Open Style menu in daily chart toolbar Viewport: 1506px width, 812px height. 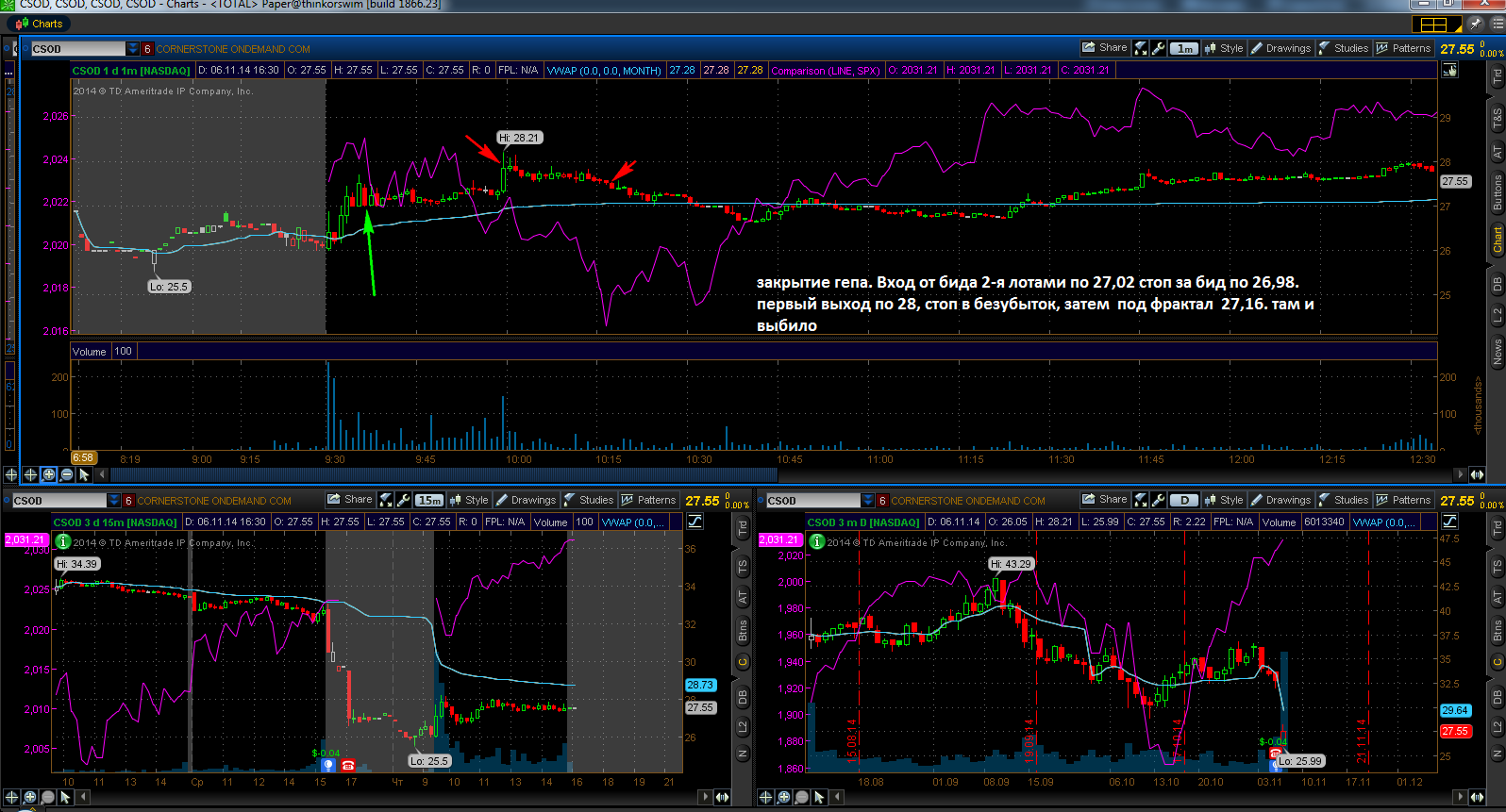[1223, 500]
